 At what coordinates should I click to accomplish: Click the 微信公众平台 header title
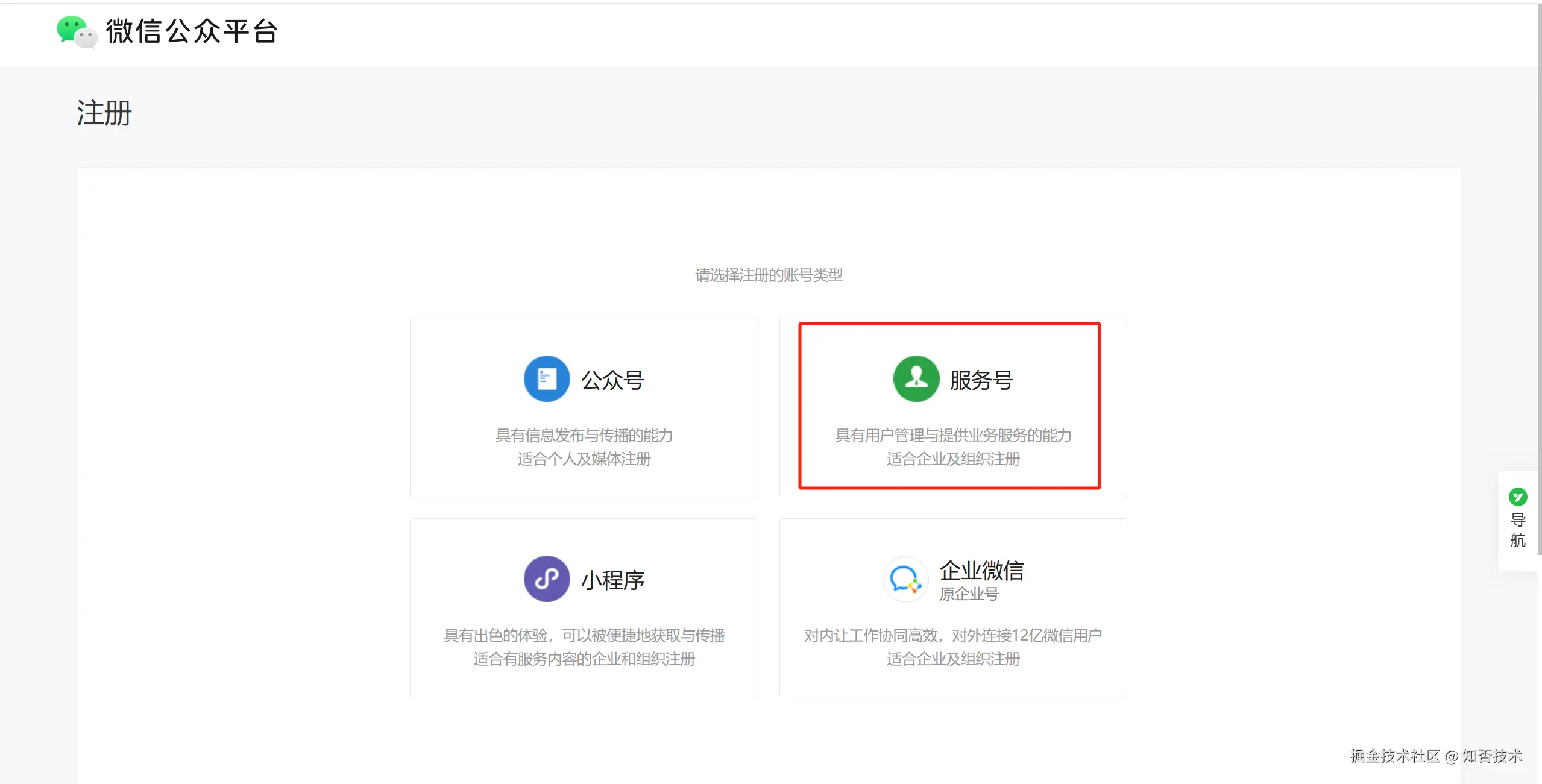[191, 31]
